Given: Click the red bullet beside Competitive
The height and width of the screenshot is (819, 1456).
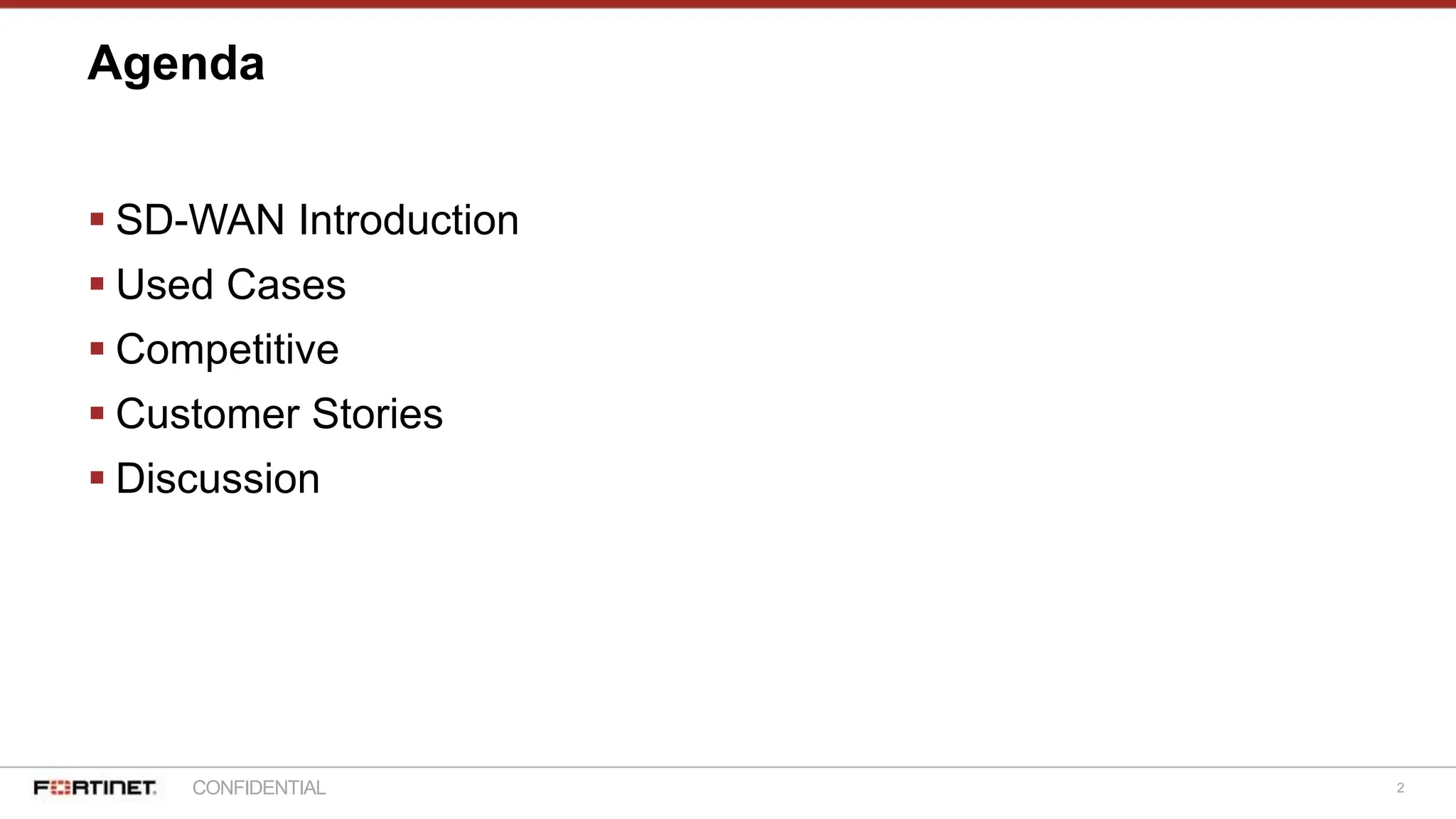Looking at the screenshot, I should [x=97, y=348].
